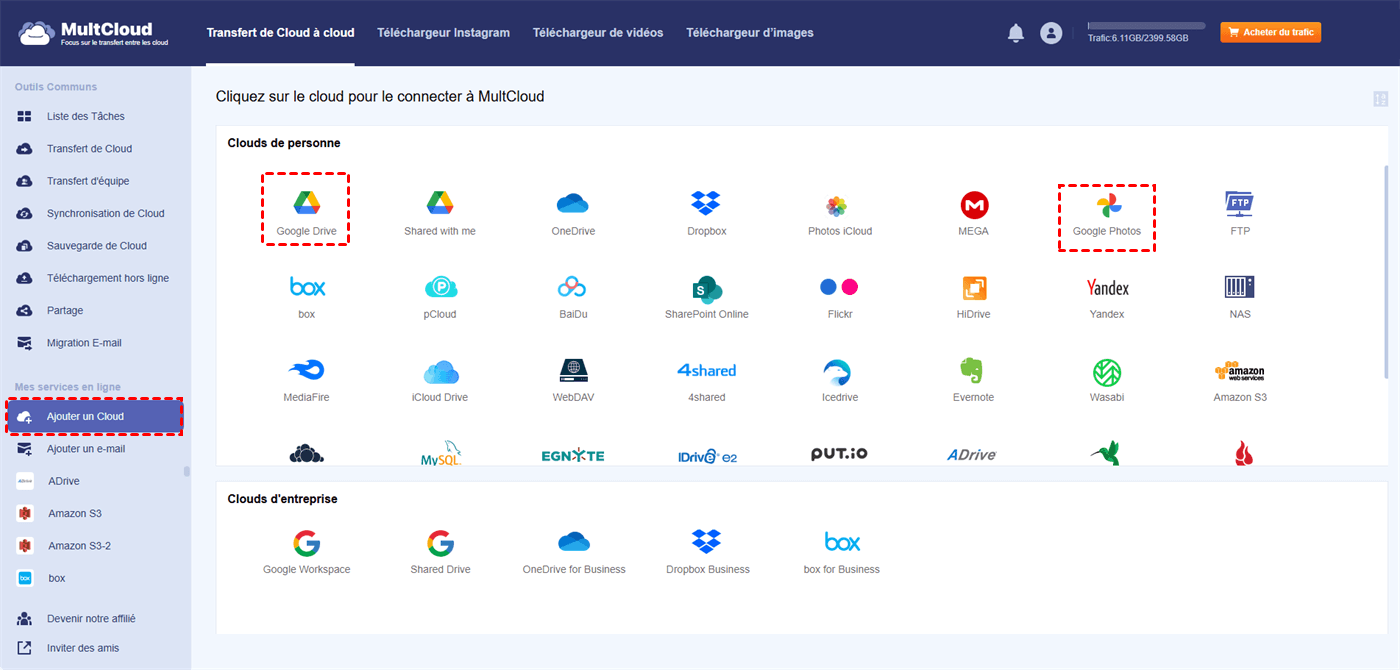The height and width of the screenshot is (670, 1400).
Task: Choose the Shared with me cloud
Action: (x=440, y=204)
